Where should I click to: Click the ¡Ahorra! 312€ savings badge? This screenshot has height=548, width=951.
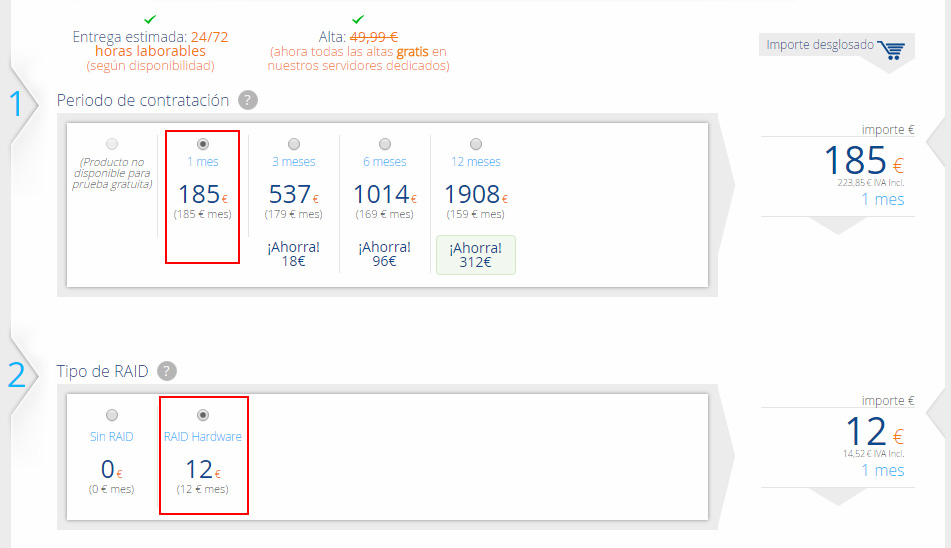tap(475, 254)
